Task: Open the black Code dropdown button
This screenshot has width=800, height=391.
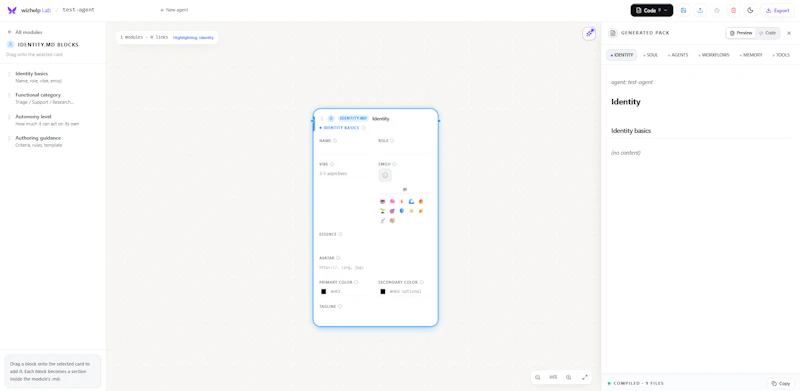Action: (652, 10)
